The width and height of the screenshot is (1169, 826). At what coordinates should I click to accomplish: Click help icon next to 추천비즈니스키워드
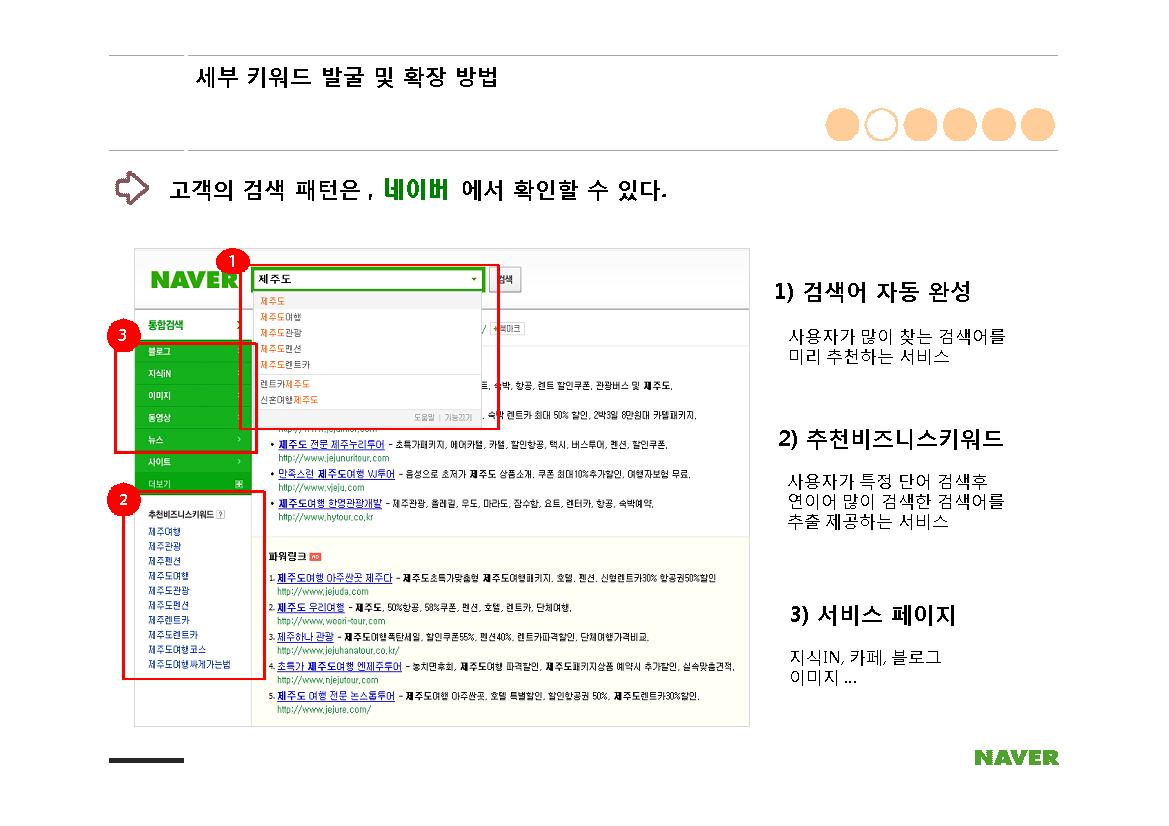click(x=221, y=514)
